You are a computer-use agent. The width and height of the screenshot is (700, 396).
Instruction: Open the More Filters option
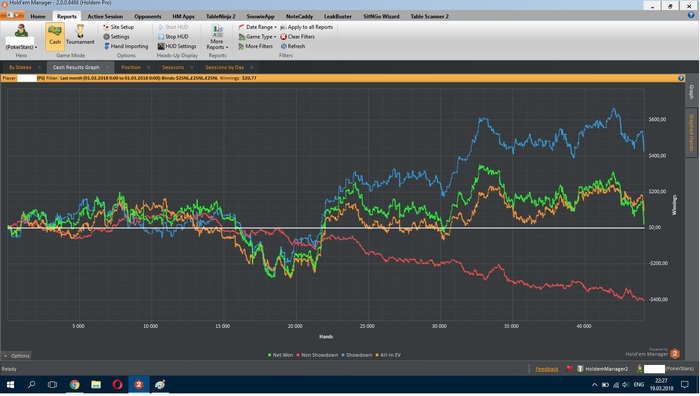click(x=255, y=46)
